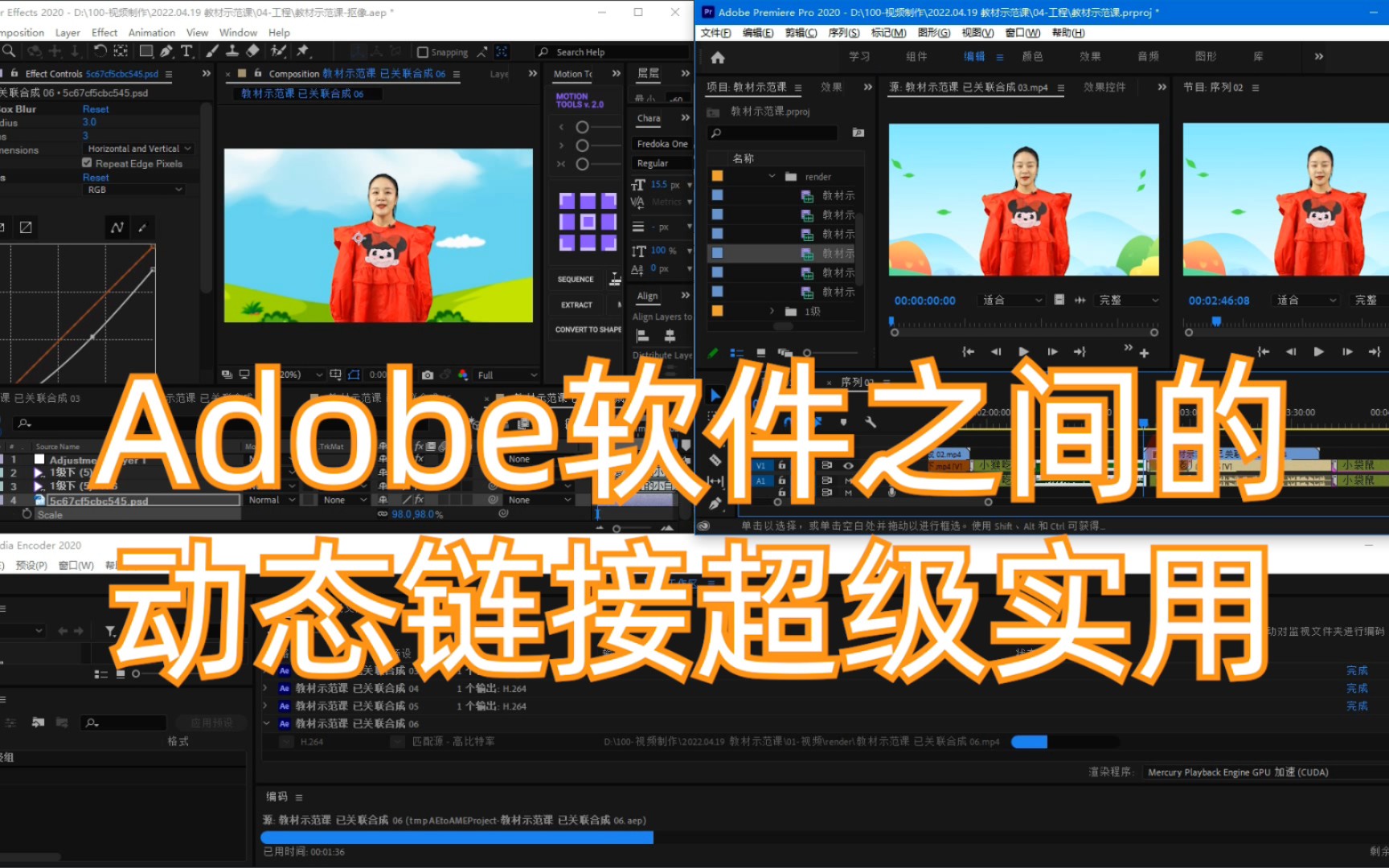Toggle the writable pencil icon in project panel
The height and width of the screenshot is (868, 1389).
click(712, 353)
